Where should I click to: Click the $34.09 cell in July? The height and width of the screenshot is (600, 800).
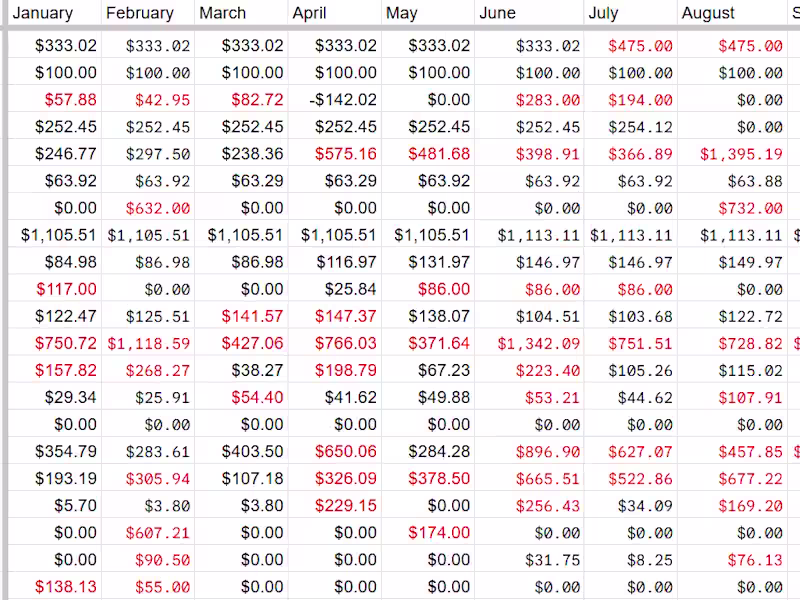coord(645,505)
